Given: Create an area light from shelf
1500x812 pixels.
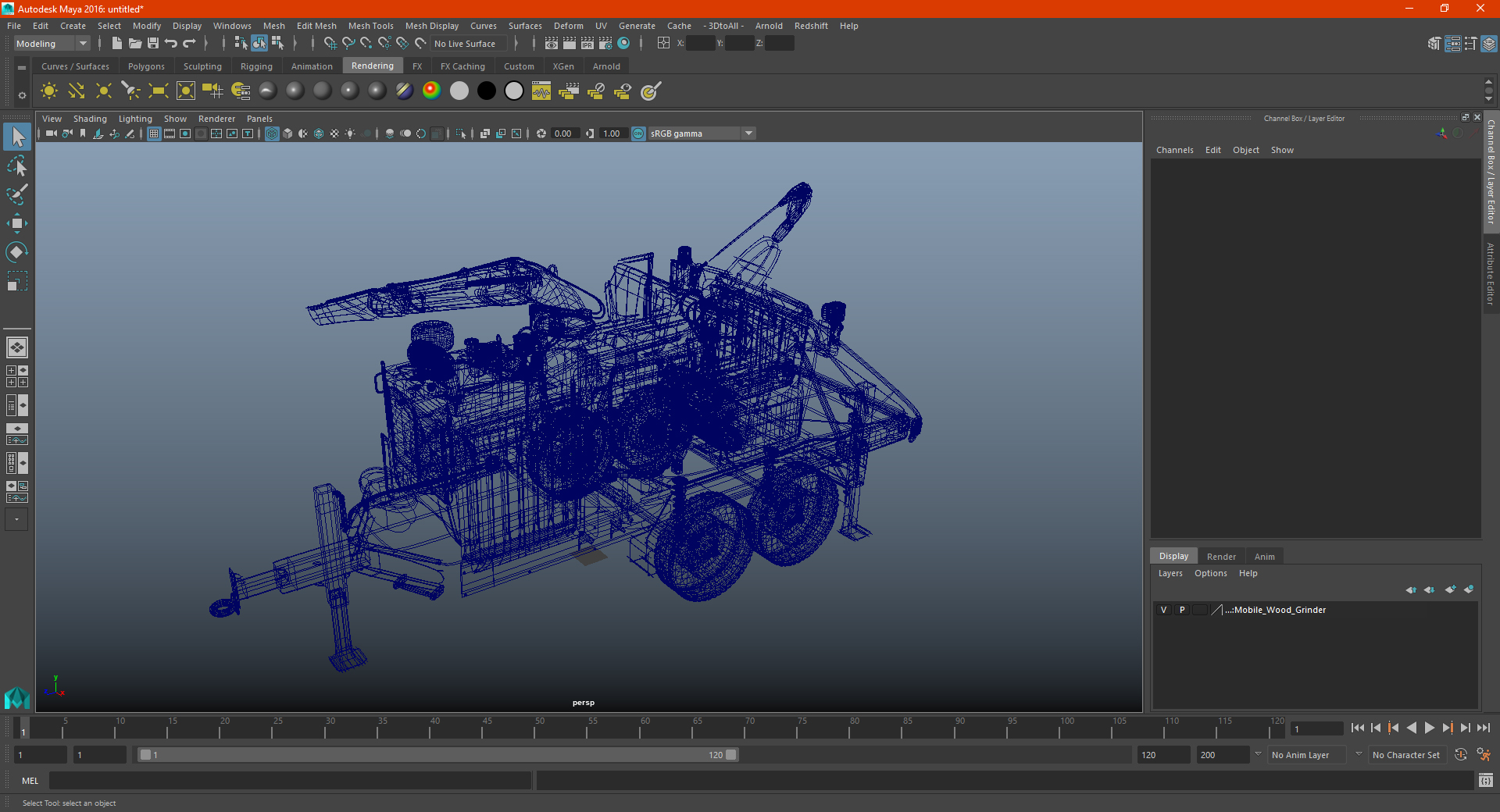Looking at the screenshot, I should click(159, 91).
